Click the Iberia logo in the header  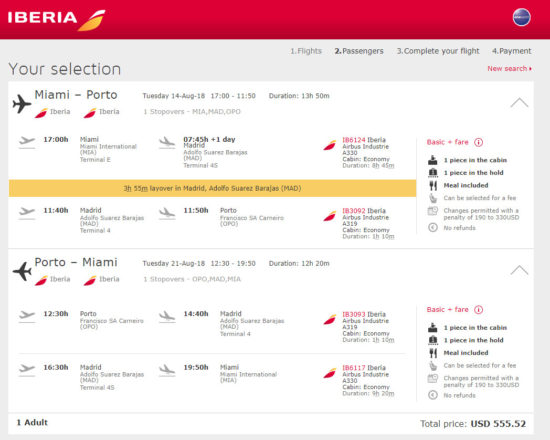[56, 19]
